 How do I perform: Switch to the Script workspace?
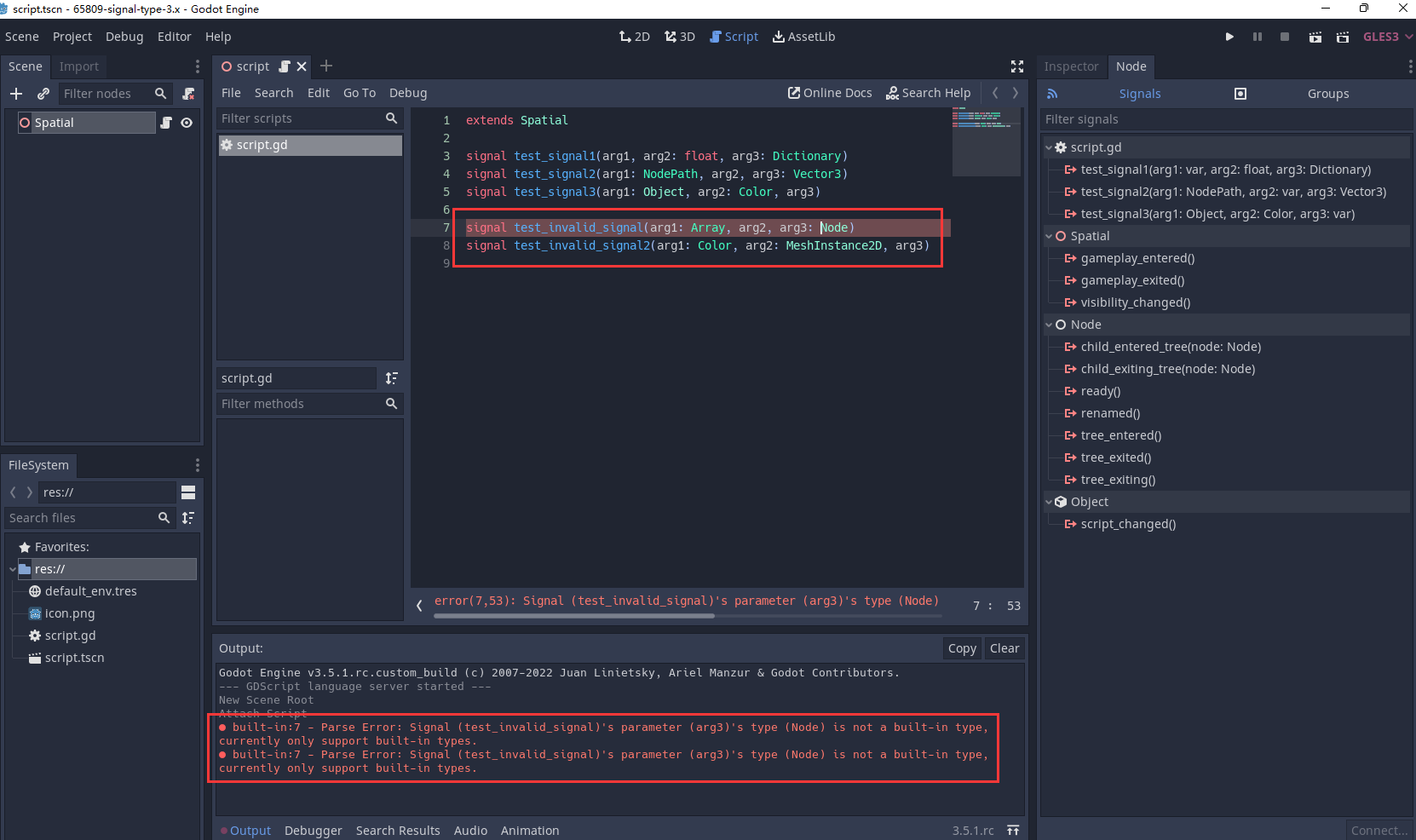pos(734,37)
